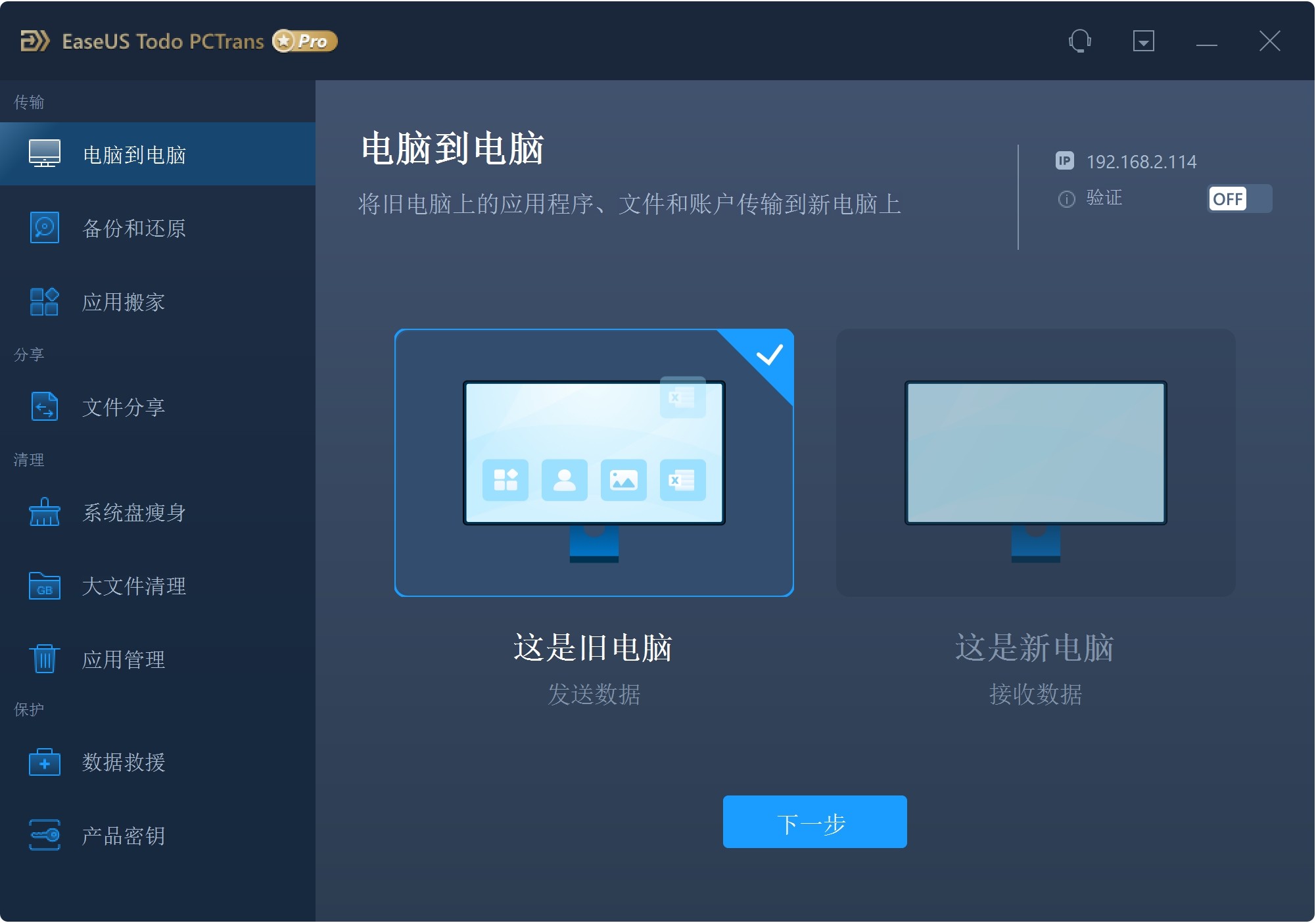The height and width of the screenshot is (923, 1316).
Task: Click the 产品密钥 key icon
Action: 45,835
